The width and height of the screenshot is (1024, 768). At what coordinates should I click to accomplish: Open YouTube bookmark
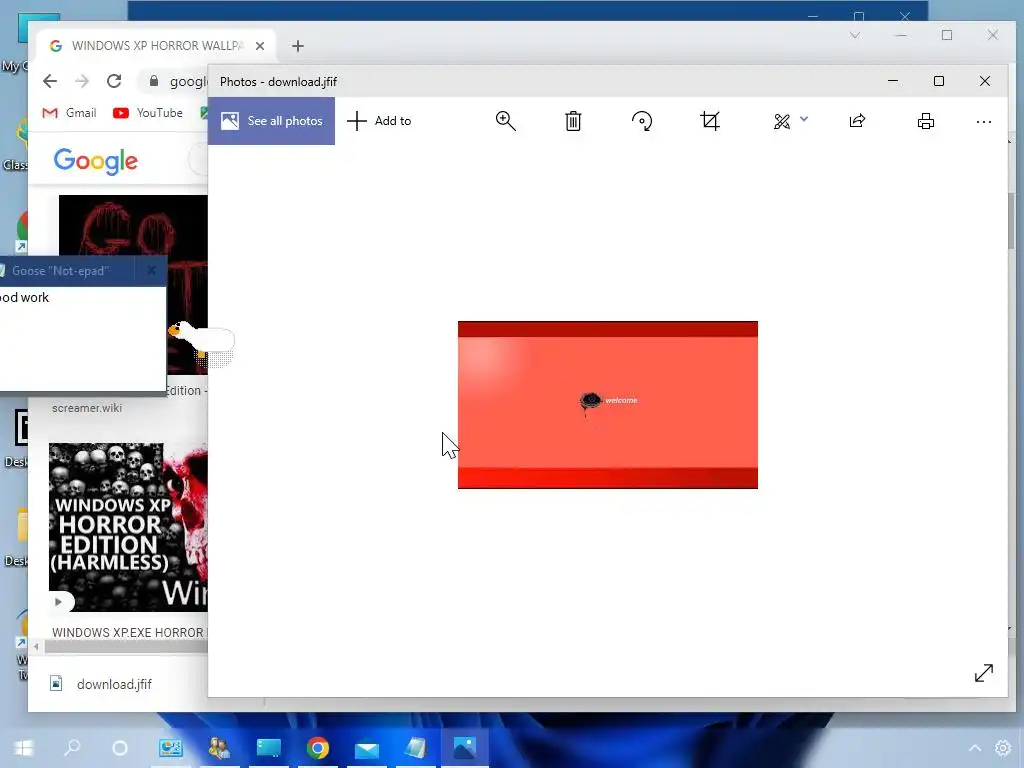pos(148,113)
